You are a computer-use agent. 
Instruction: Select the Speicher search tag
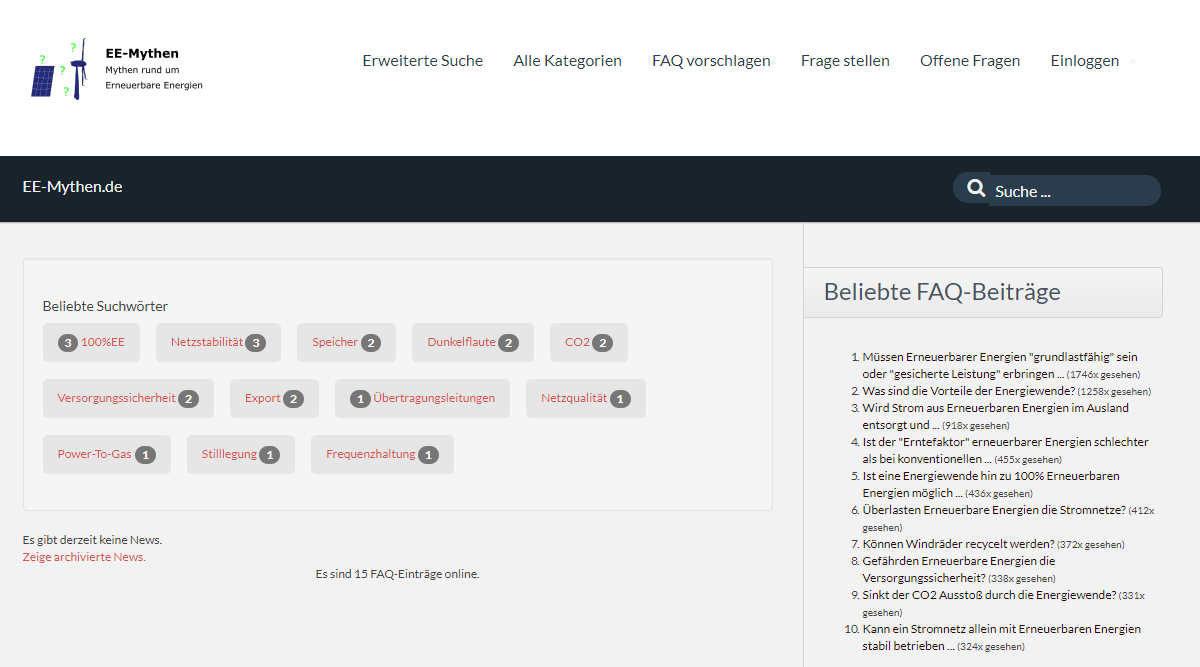point(346,342)
